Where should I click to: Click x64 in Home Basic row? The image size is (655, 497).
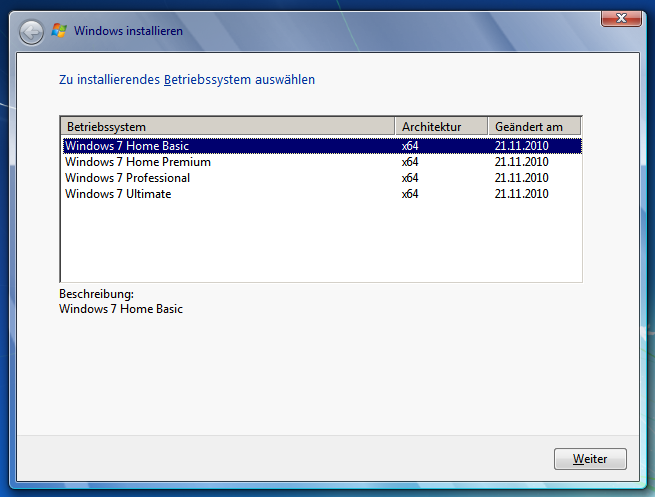(410, 146)
